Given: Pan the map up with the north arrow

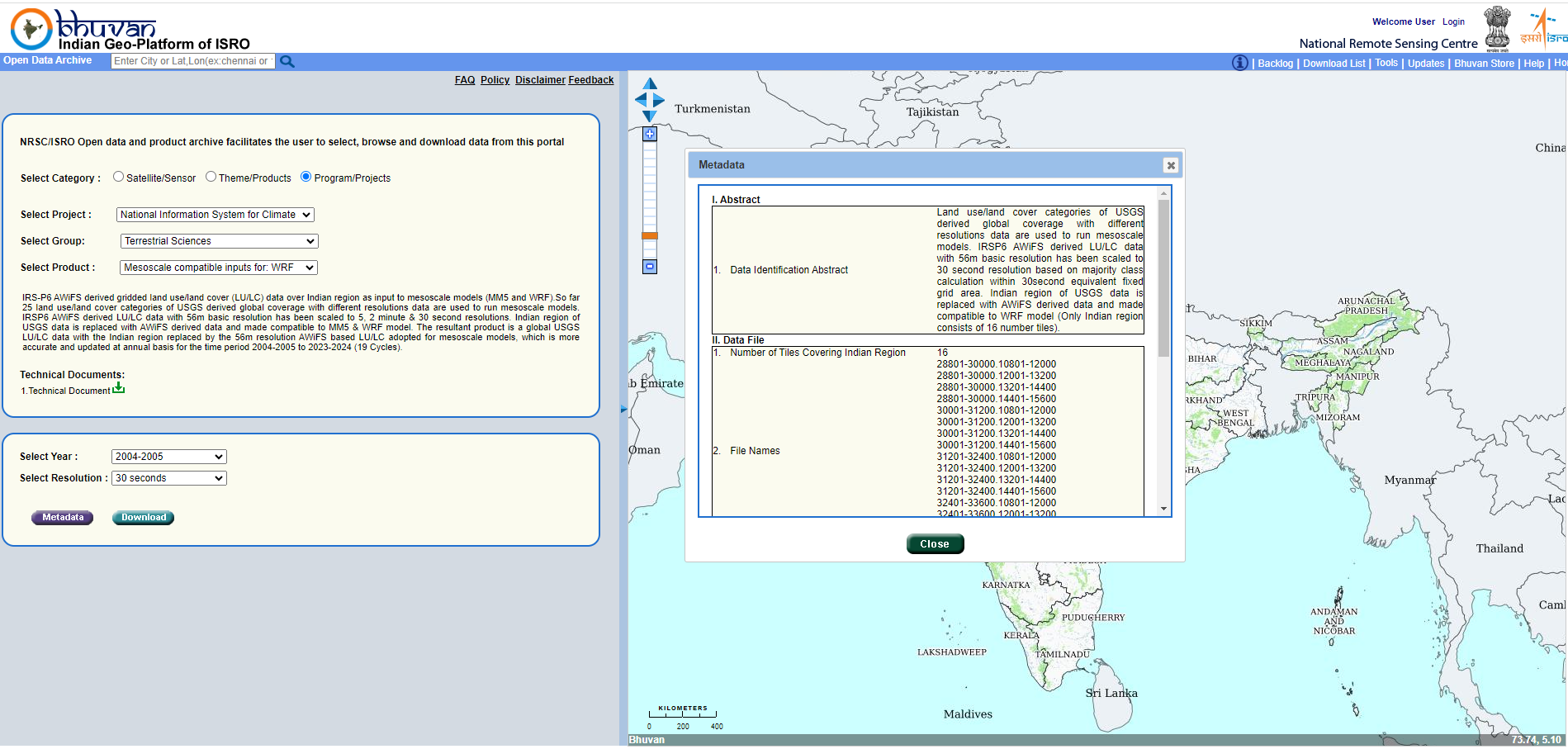Looking at the screenshot, I should [650, 83].
